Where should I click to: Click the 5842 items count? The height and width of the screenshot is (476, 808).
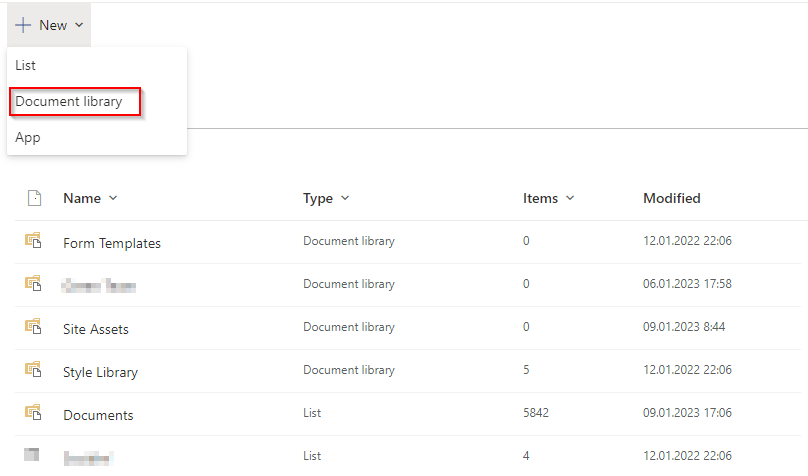(x=536, y=413)
